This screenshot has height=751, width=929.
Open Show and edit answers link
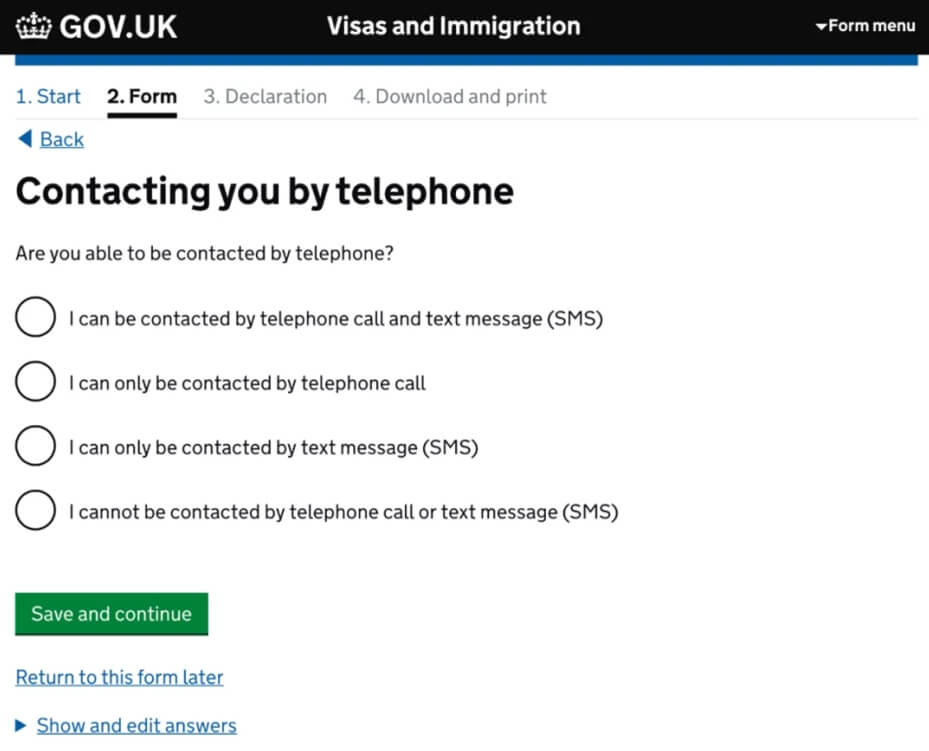(x=136, y=726)
